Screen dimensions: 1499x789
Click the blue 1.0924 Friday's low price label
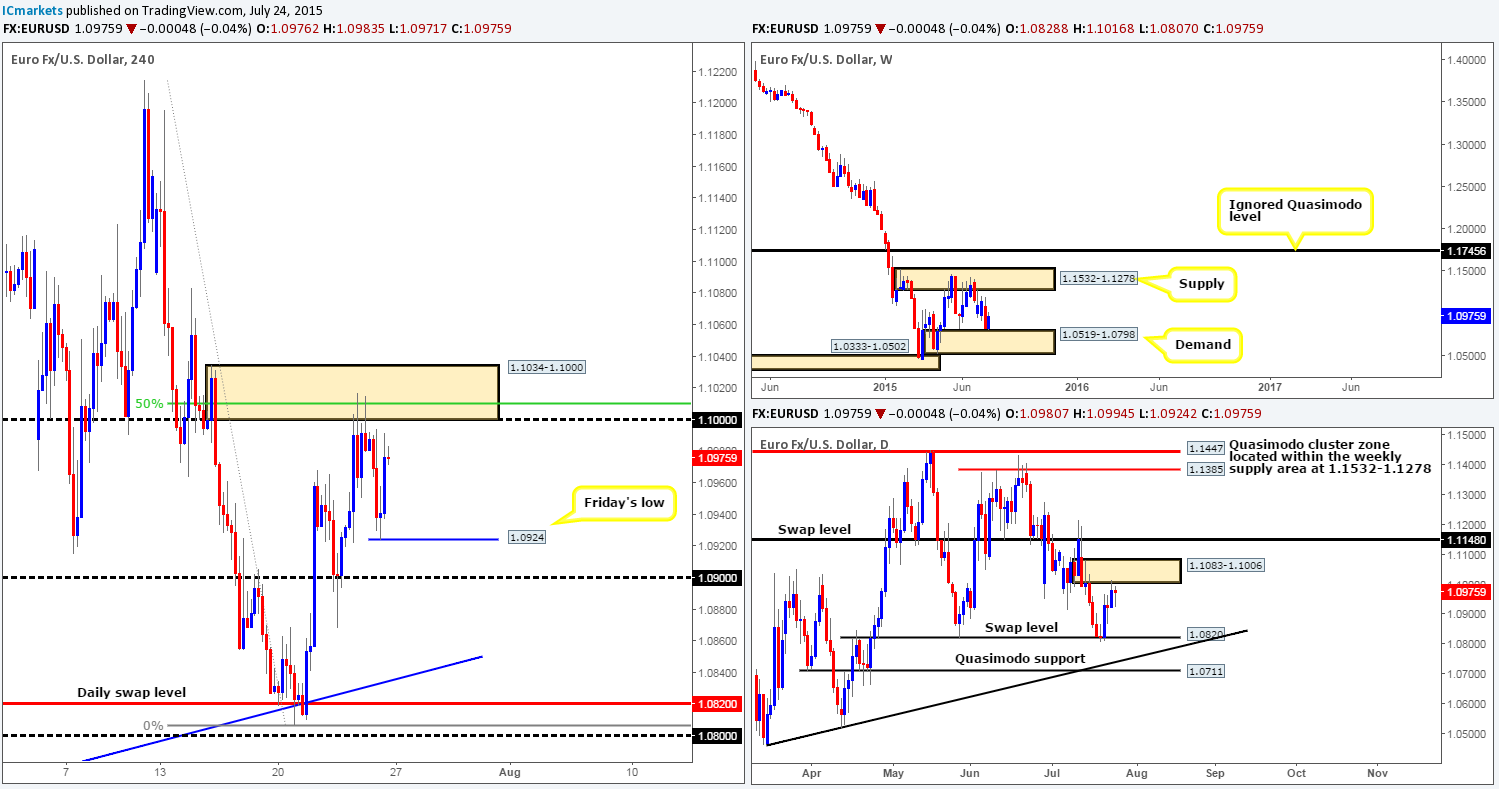(525, 536)
